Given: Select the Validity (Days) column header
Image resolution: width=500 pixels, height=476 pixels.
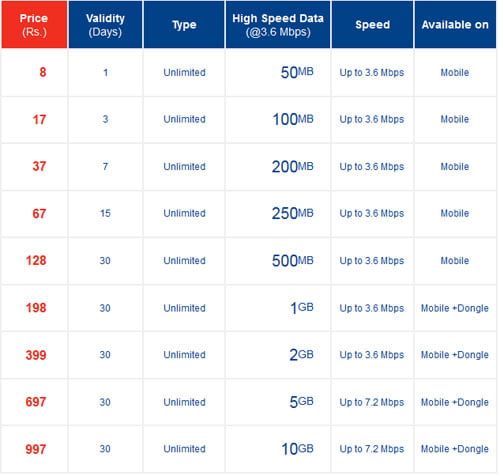Looking at the screenshot, I should pyautogui.click(x=105, y=24).
